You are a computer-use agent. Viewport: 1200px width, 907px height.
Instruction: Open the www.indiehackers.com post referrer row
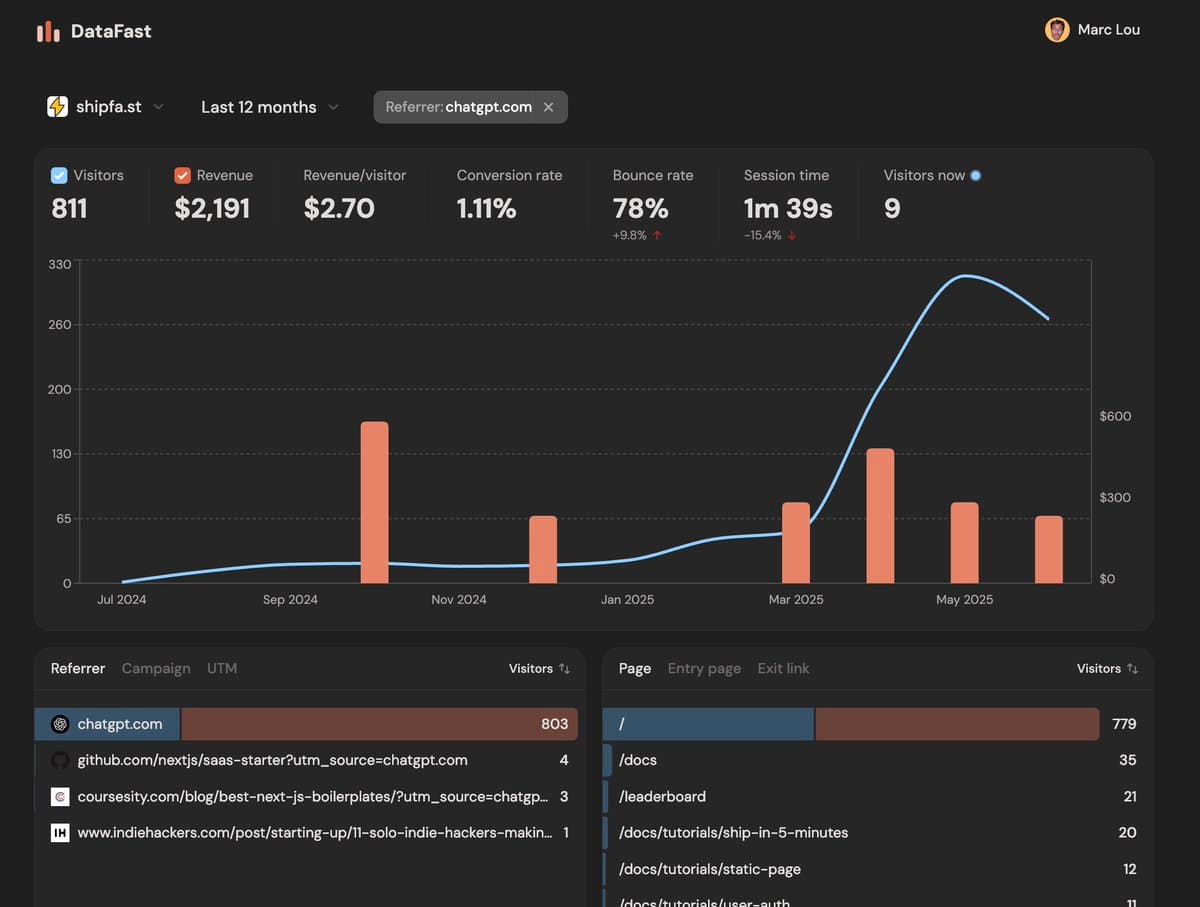point(306,833)
